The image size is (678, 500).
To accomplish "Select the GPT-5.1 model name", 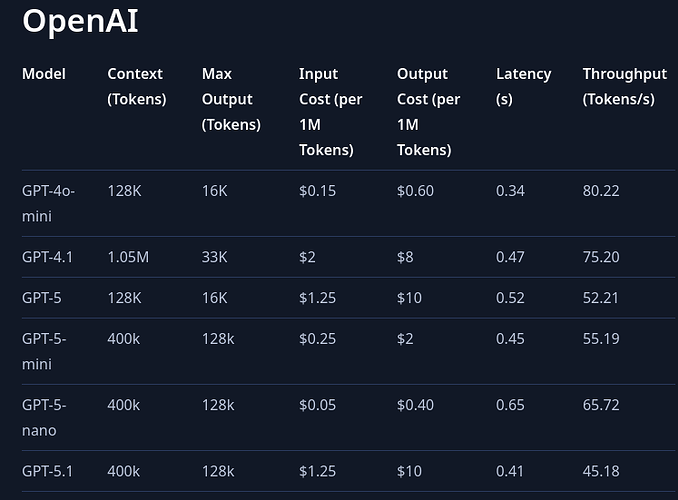I will (46, 471).
